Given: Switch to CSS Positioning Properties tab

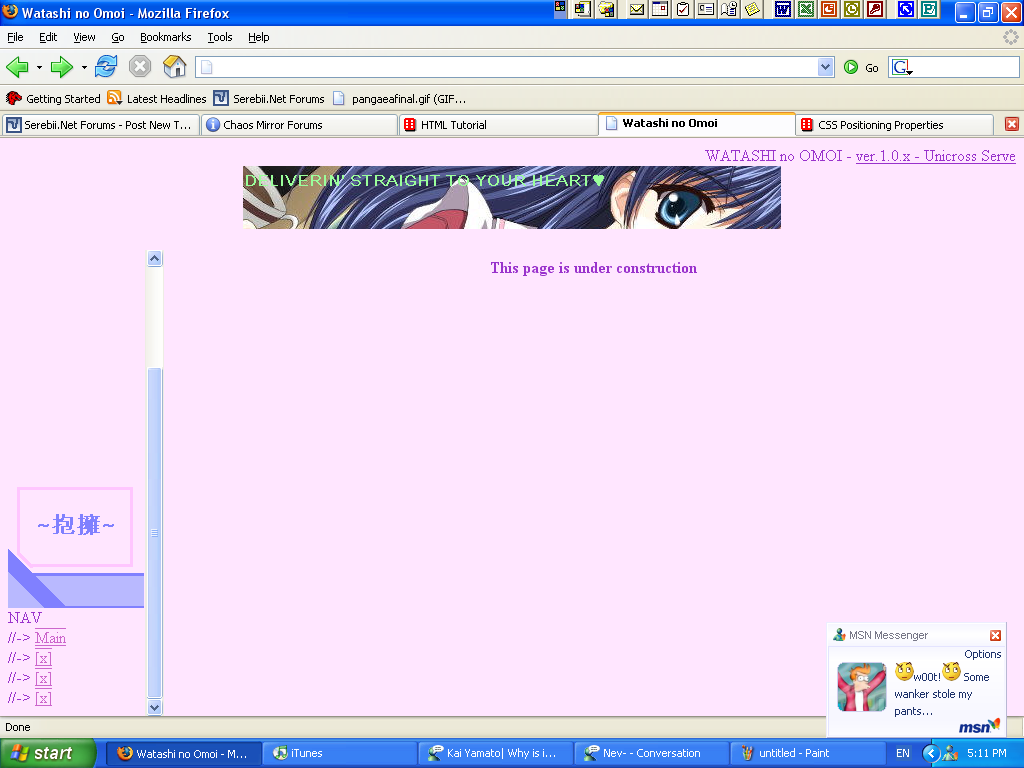Looking at the screenshot, I should (x=895, y=125).
